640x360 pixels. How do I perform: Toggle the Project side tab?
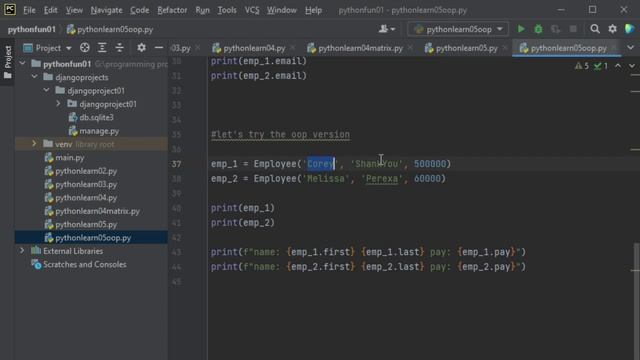tap(7, 62)
